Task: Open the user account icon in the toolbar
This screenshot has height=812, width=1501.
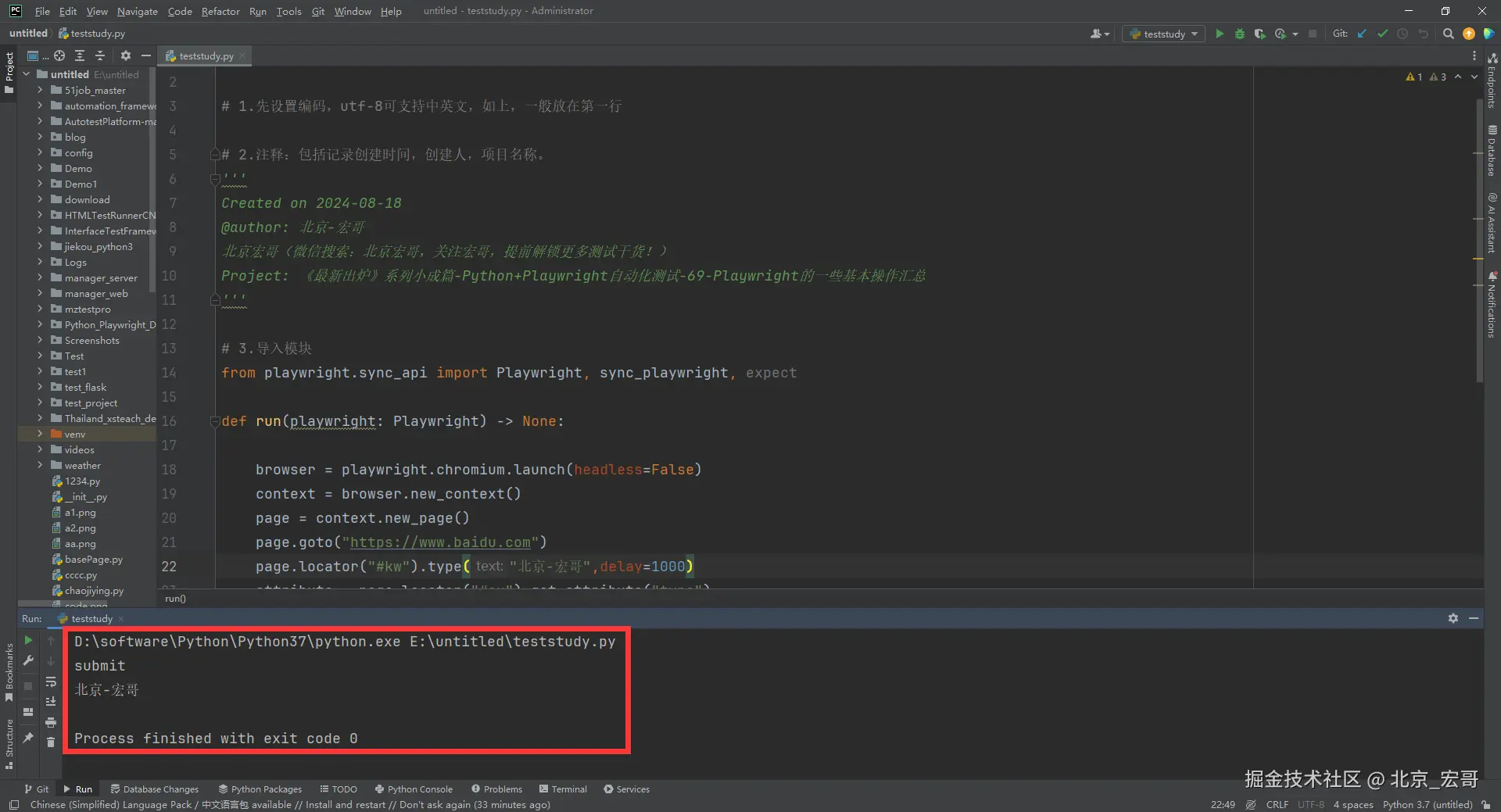Action: coord(1099,34)
